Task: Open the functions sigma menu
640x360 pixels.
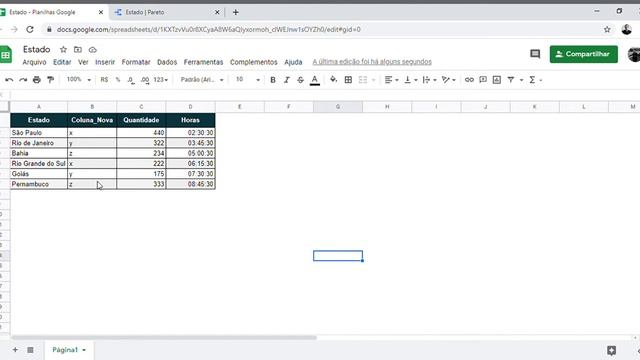Action: coord(532,80)
